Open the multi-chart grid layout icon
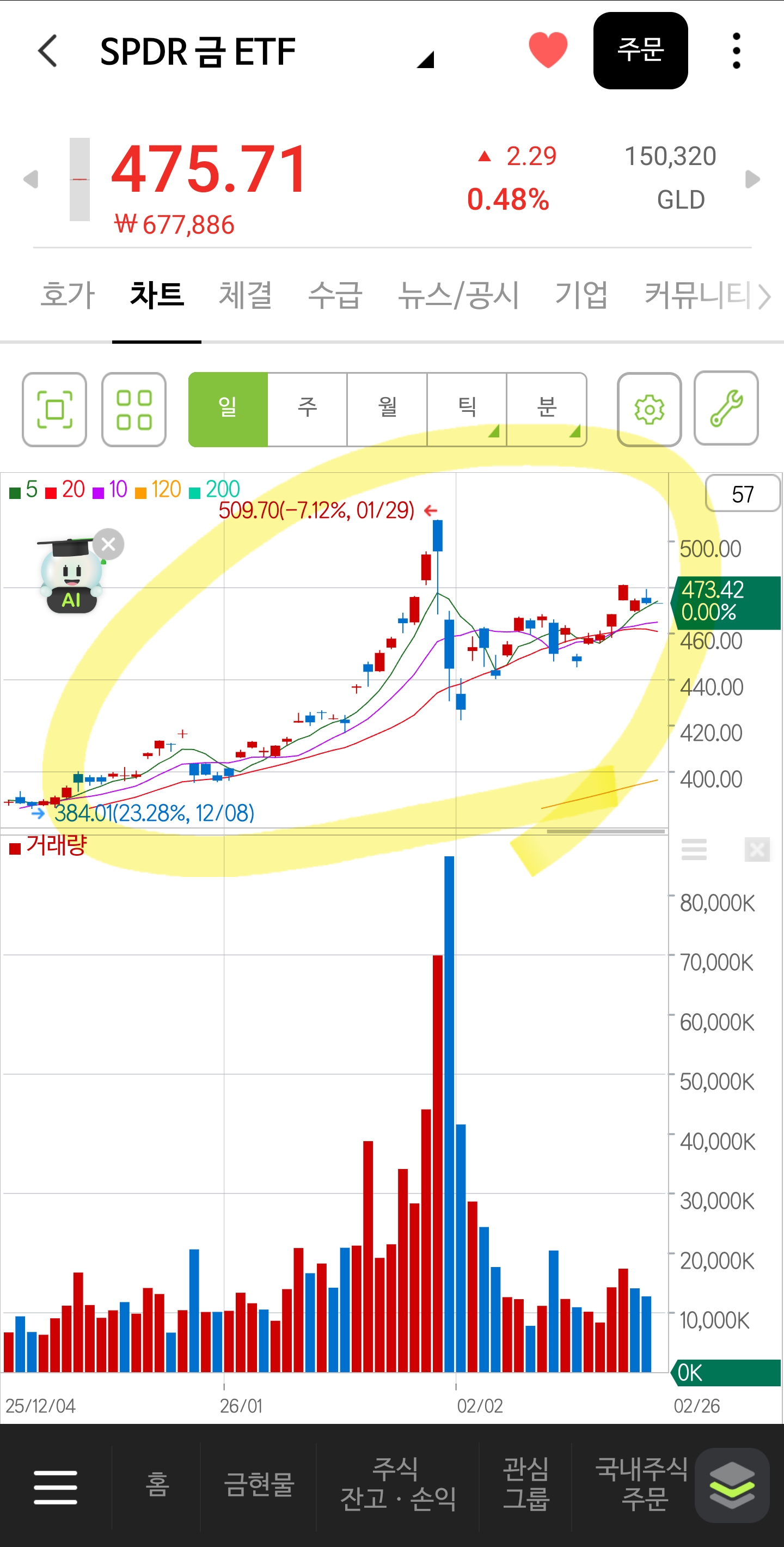The width and height of the screenshot is (784, 1547). (x=134, y=410)
